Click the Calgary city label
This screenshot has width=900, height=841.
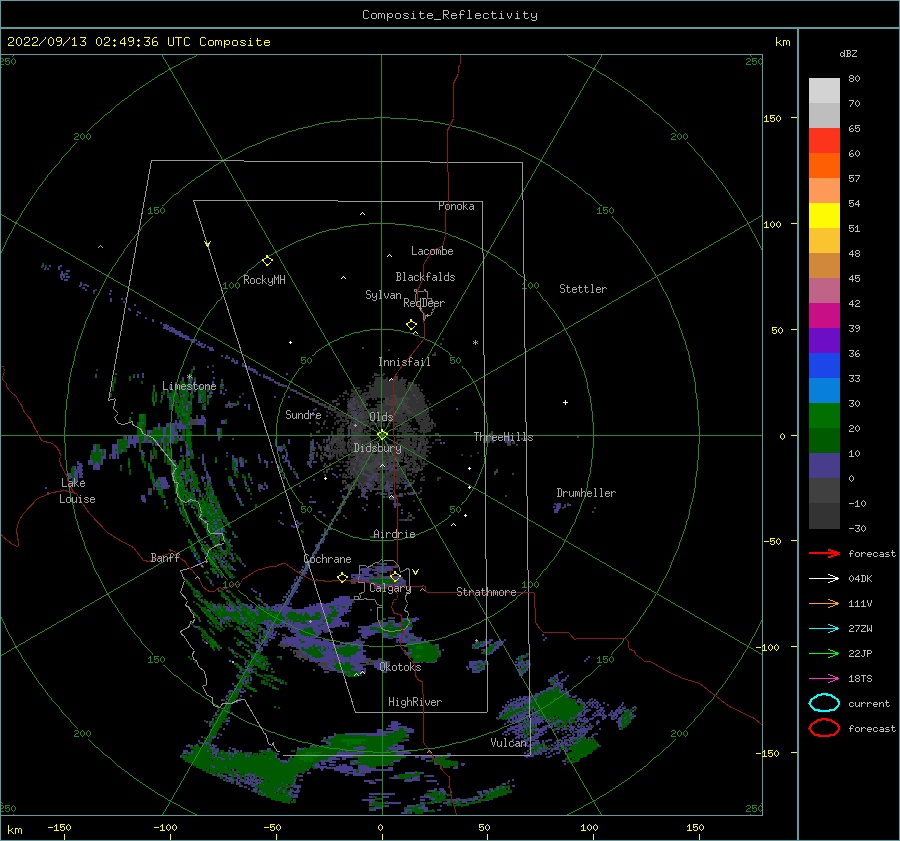tap(390, 588)
